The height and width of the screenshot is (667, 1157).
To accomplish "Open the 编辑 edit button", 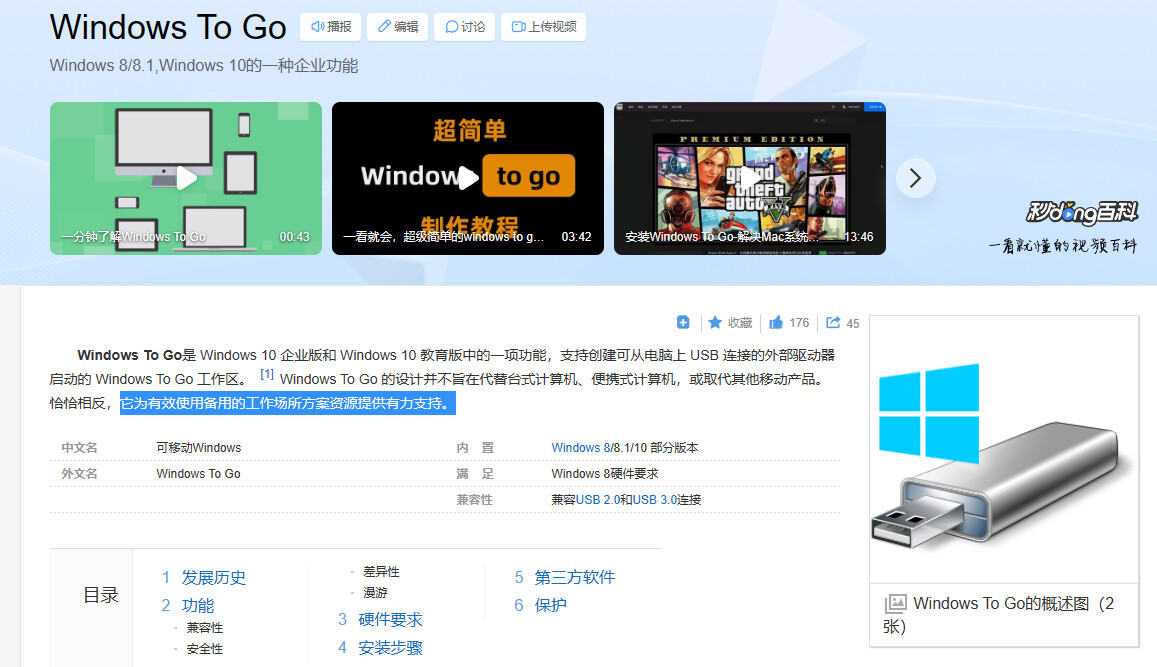I will (x=398, y=27).
